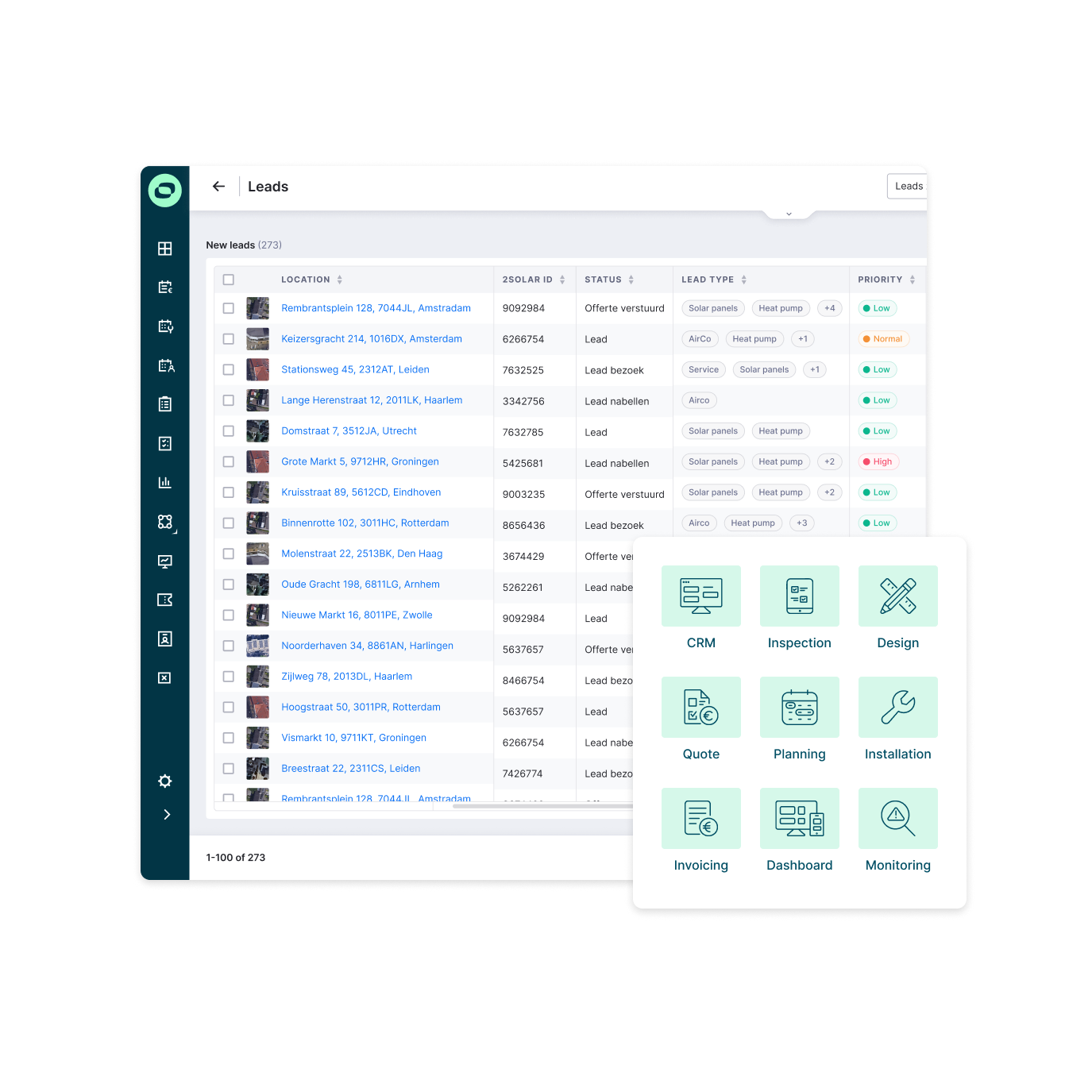Tick the select-all checkbox in table header
This screenshot has width=1092, height=1092.
click(x=229, y=280)
